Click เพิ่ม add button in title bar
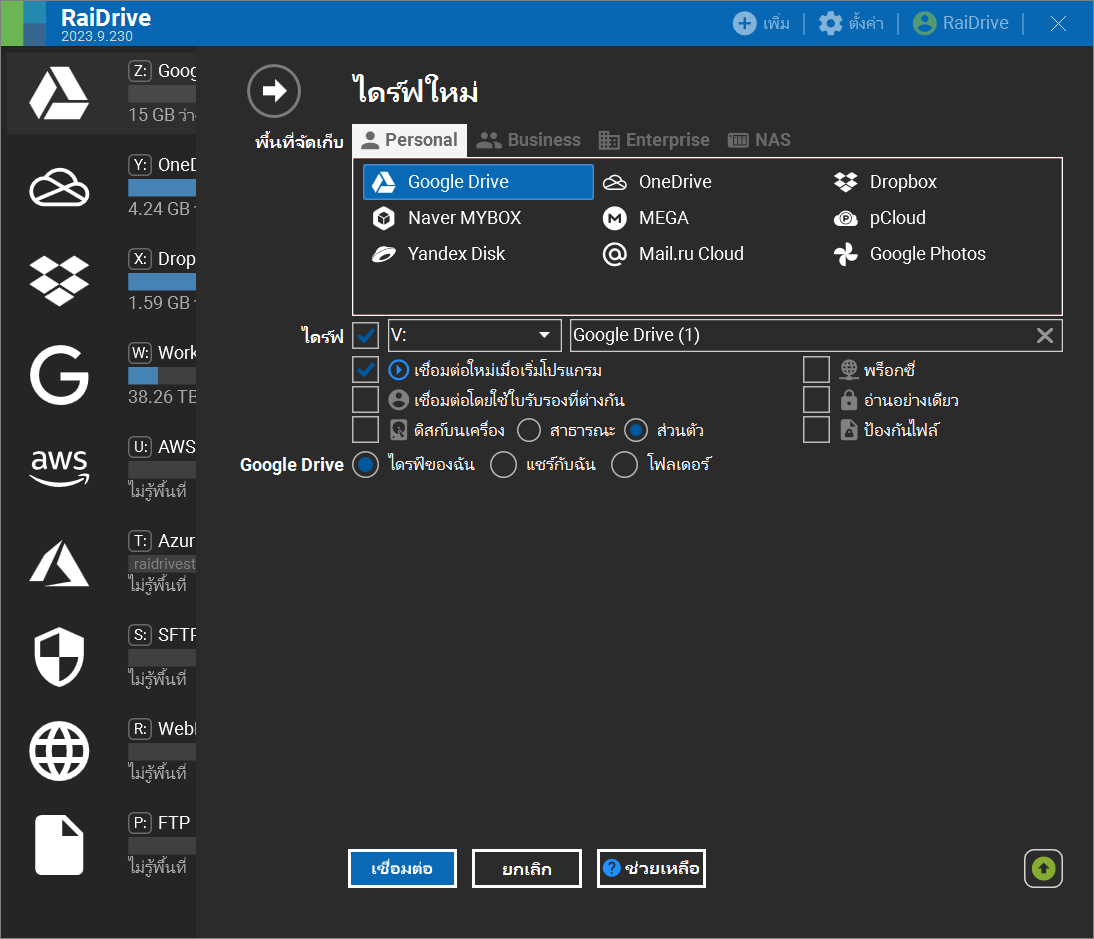The image size is (1094, 939). click(761, 23)
